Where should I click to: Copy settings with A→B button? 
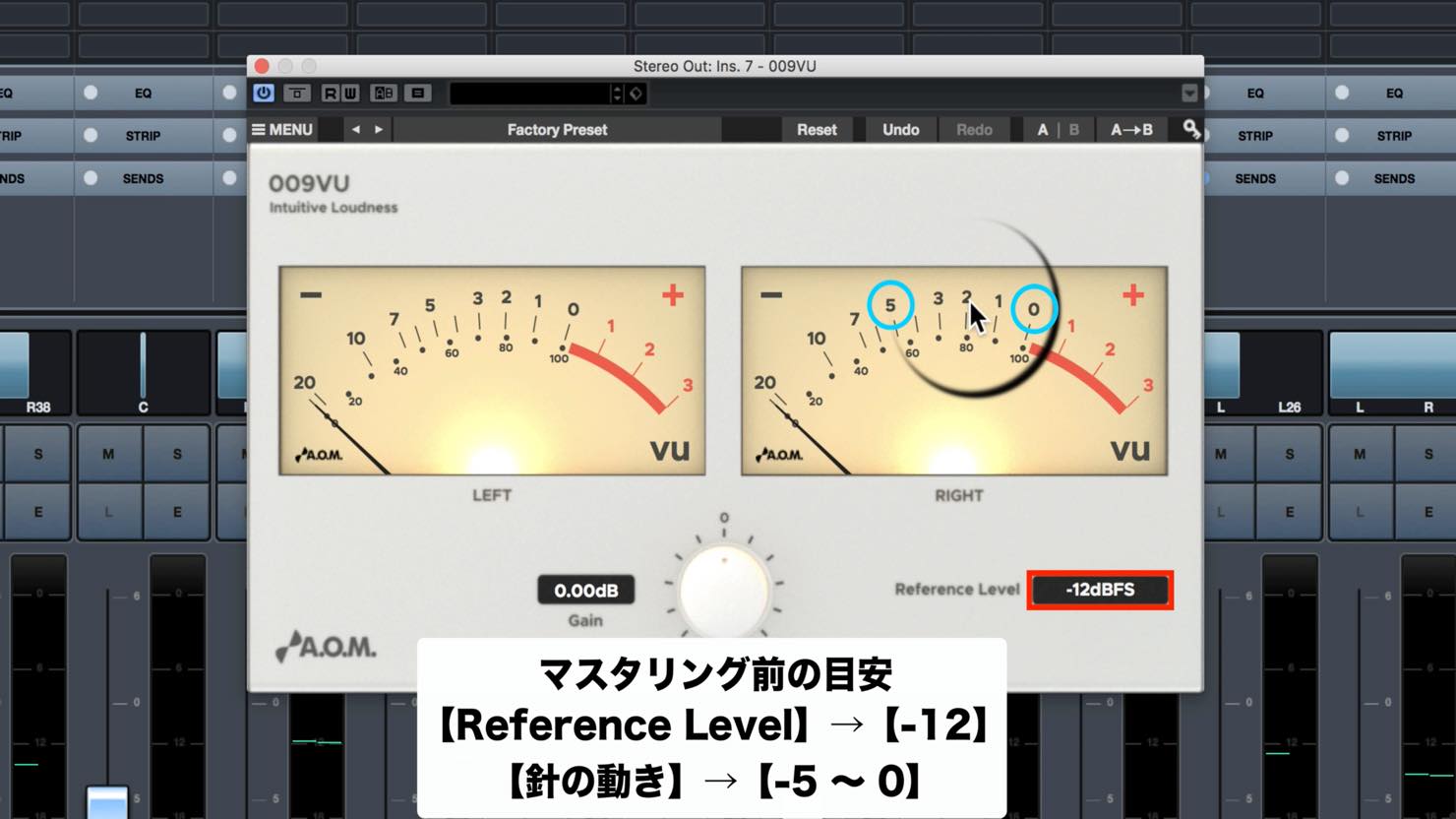[1131, 129]
